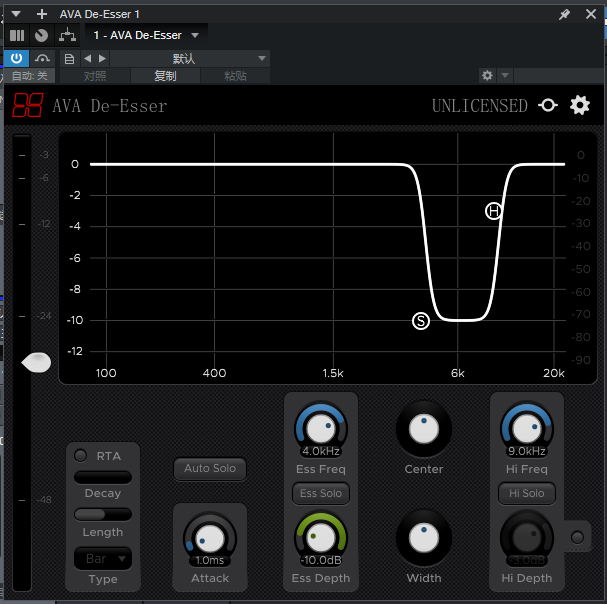Click the 4.0kHz Ess Freq value
The width and height of the screenshot is (607, 604).
click(x=321, y=451)
